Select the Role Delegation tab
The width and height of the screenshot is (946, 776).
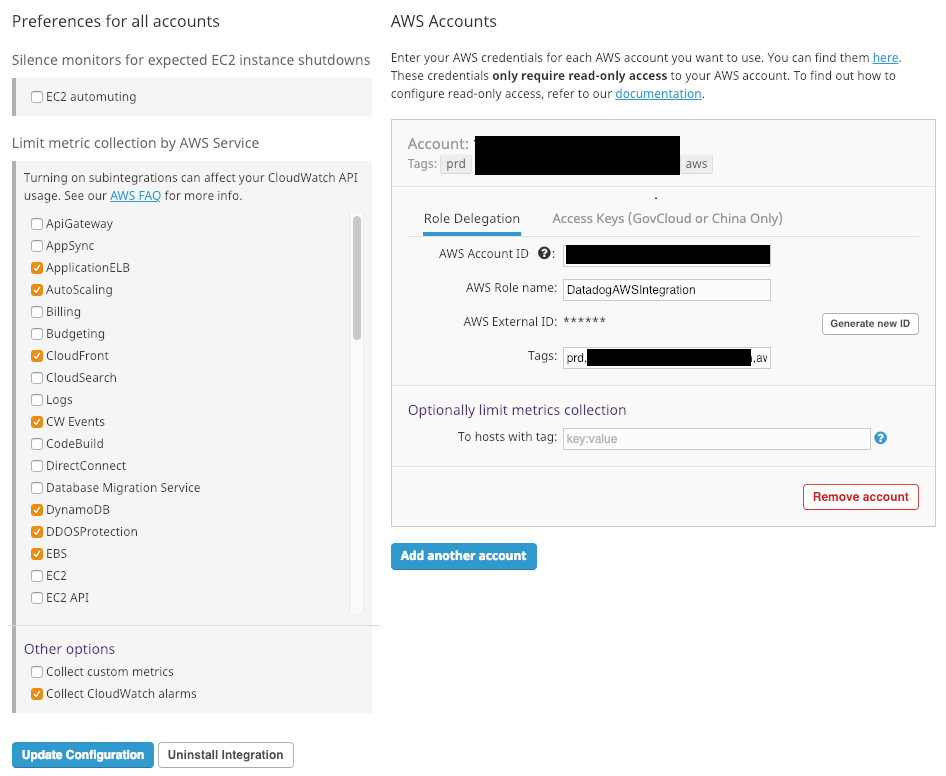472,218
